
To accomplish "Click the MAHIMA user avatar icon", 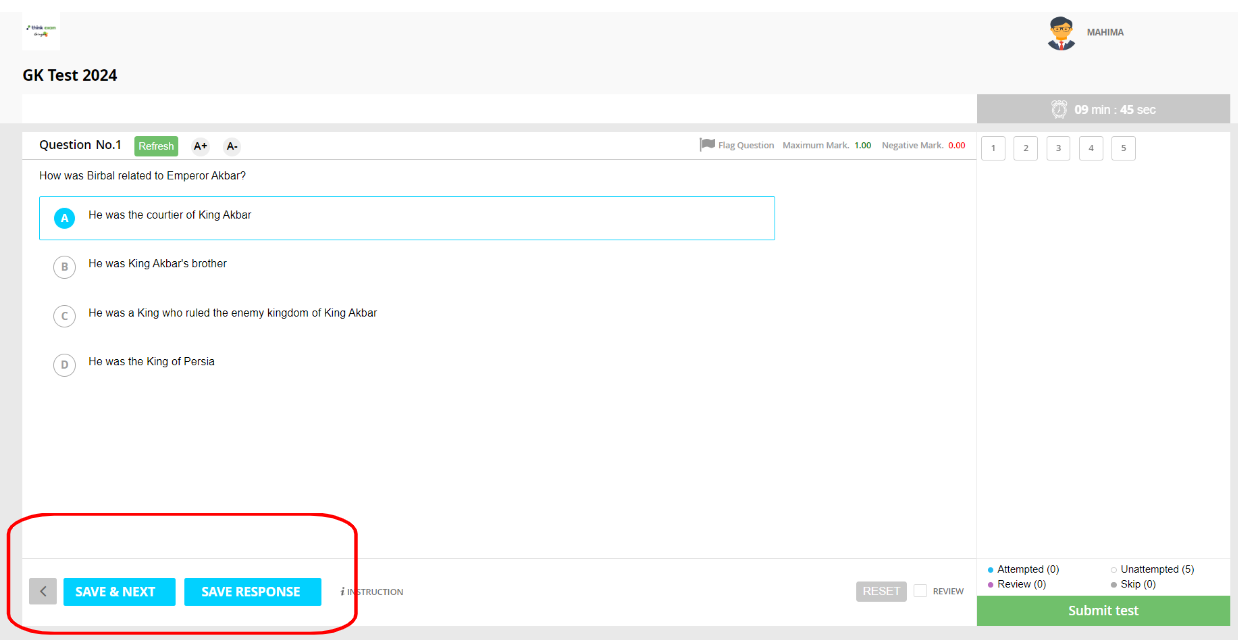I will point(1061,33).
